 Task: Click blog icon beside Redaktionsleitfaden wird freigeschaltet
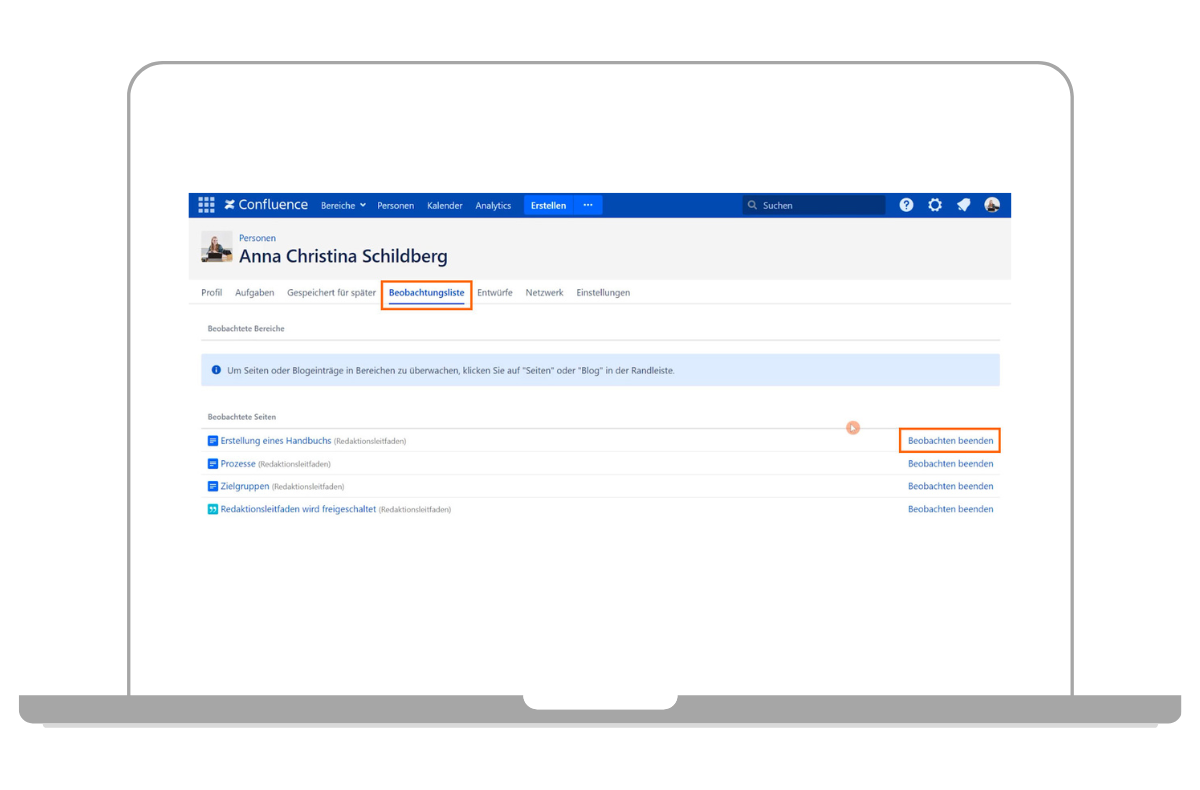[x=212, y=509]
